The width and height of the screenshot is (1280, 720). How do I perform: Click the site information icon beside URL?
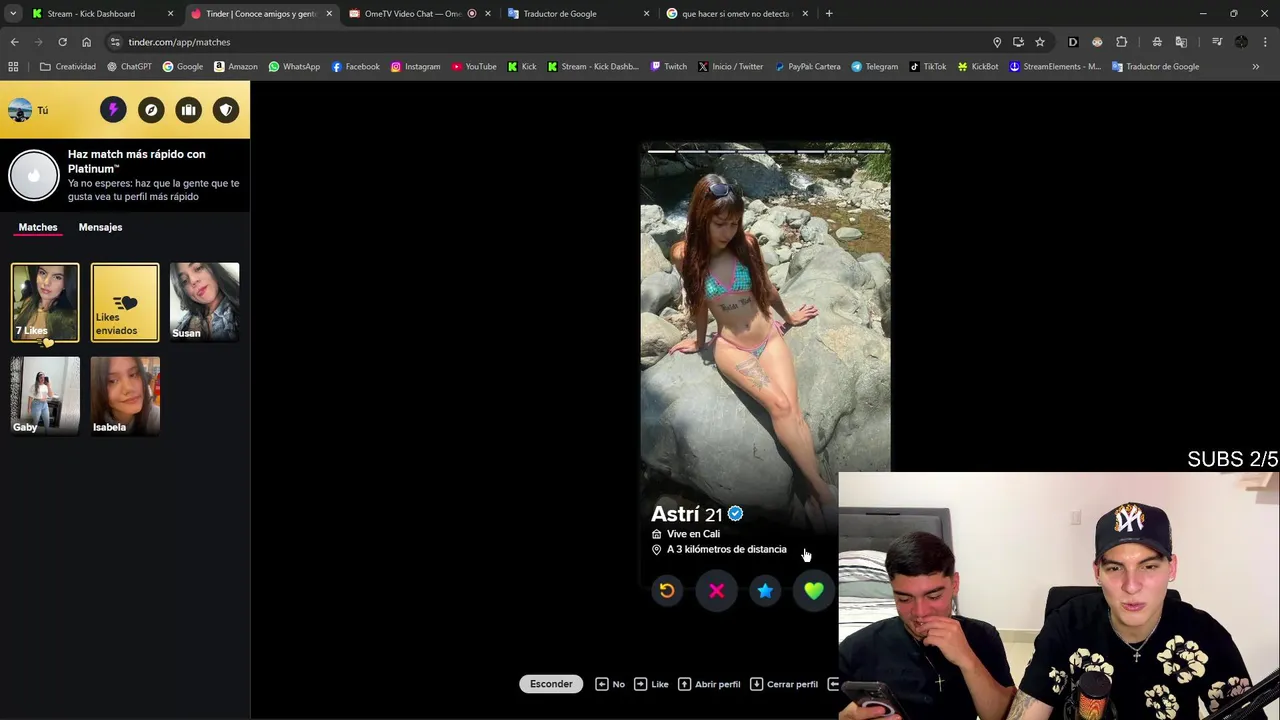pyautogui.click(x=115, y=42)
